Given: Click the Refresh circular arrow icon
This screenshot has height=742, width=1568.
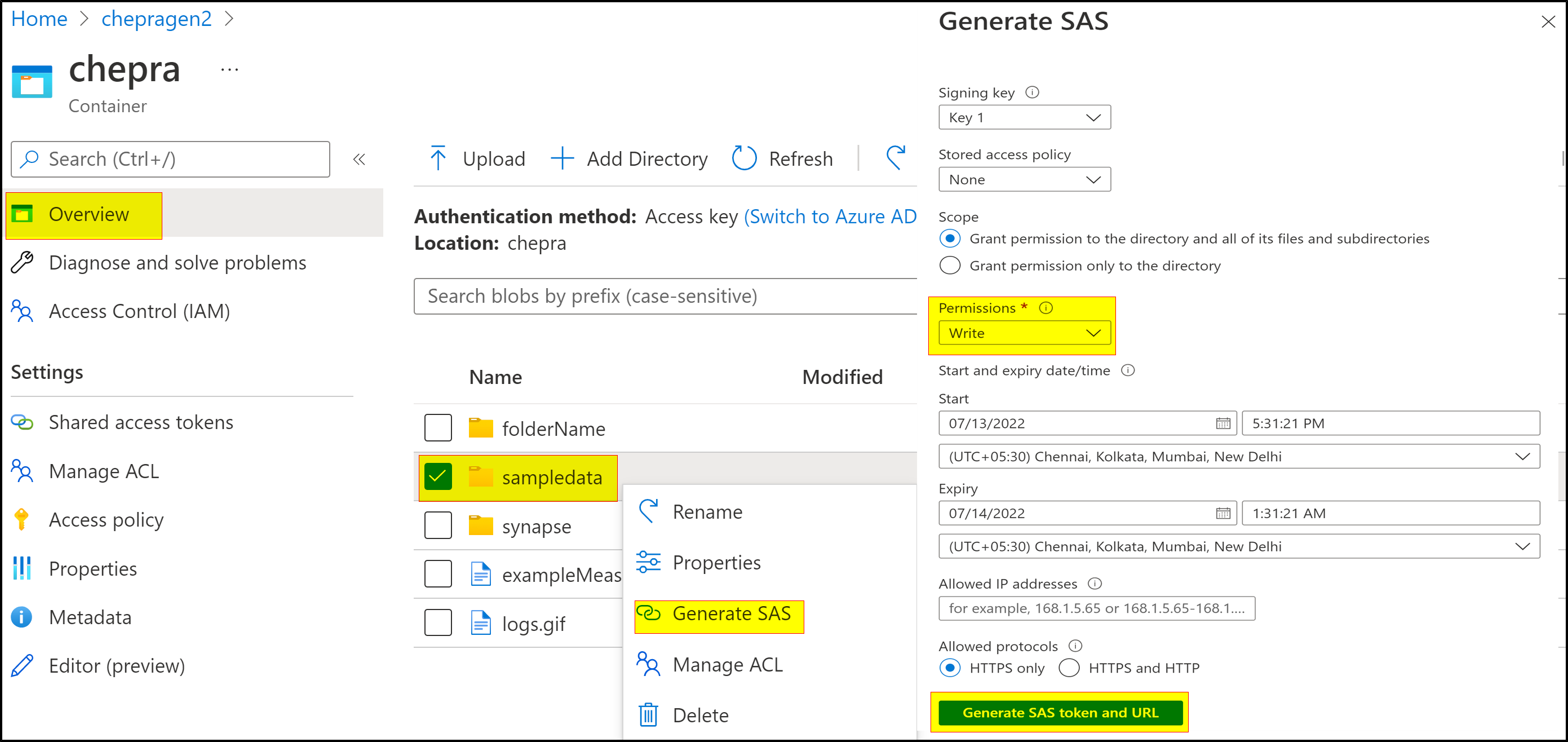Looking at the screenshot, I should 744,158.
